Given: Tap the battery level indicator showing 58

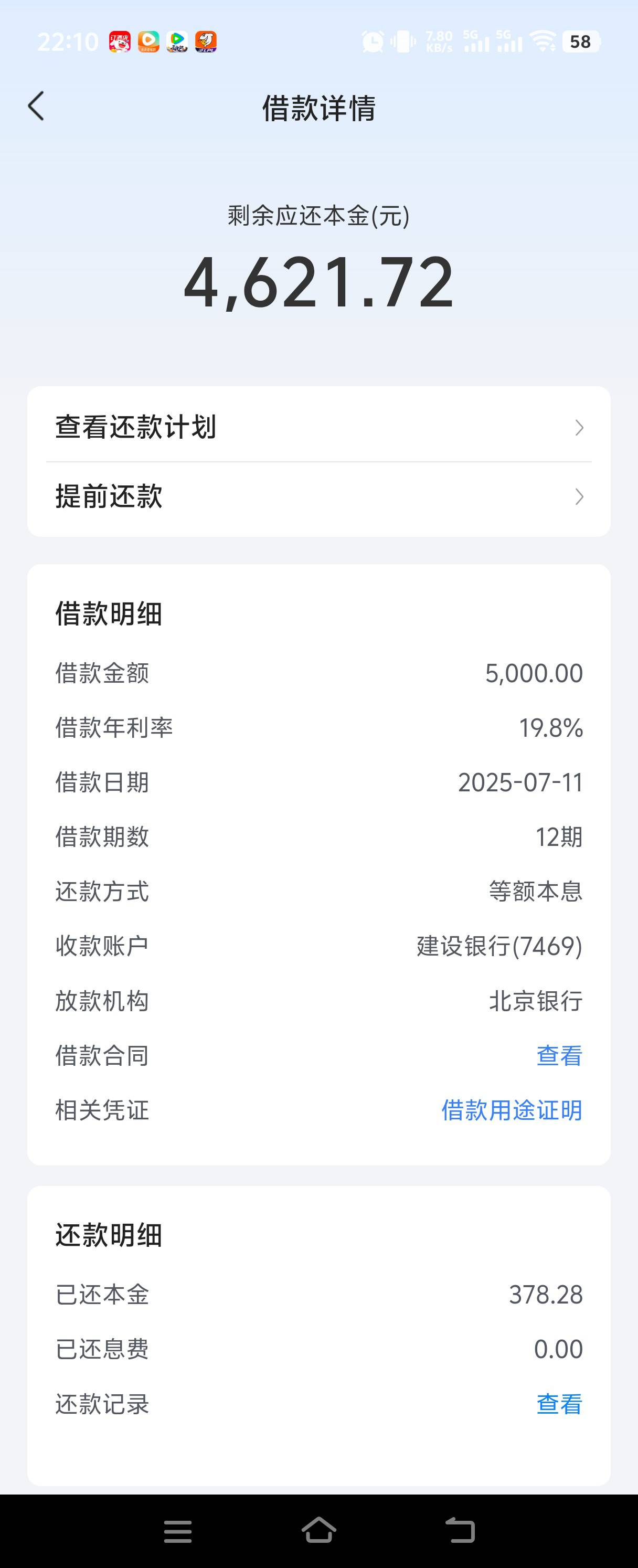Looking at the screenshot, I should click(581, 41).
